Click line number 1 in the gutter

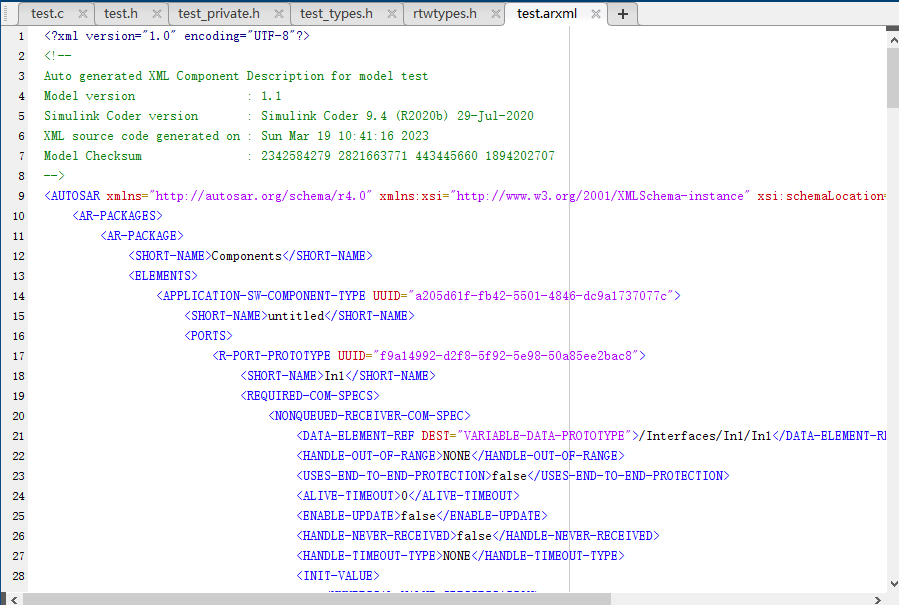[x=21, y=35]
